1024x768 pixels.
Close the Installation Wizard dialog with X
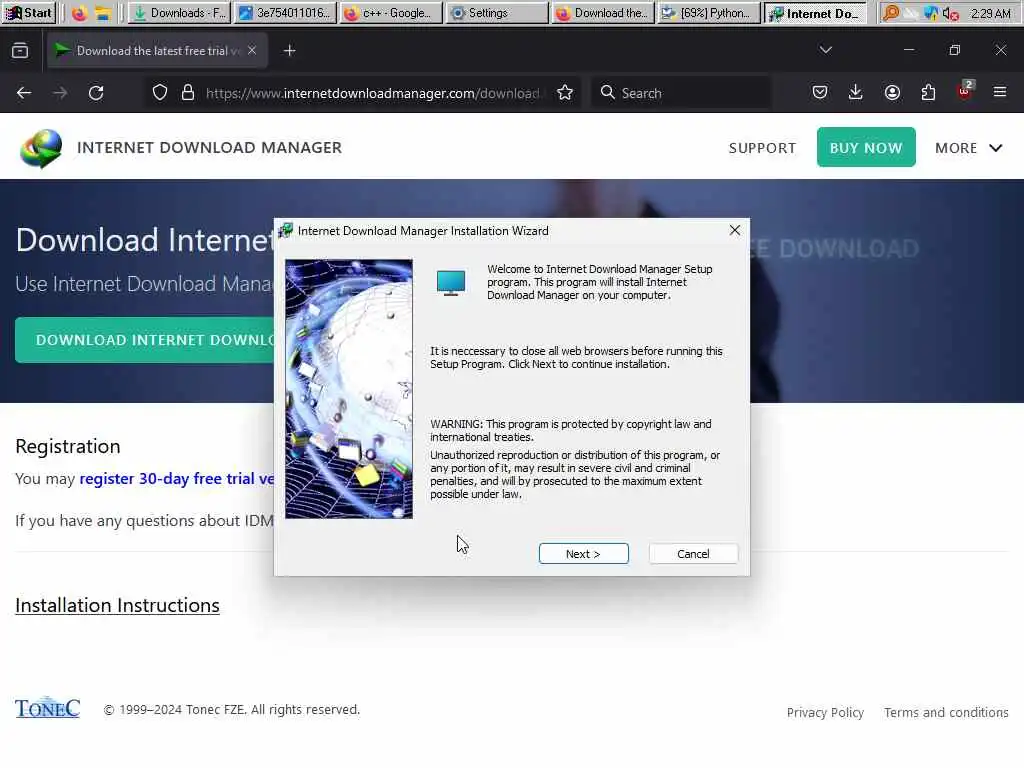click(735, 231)
